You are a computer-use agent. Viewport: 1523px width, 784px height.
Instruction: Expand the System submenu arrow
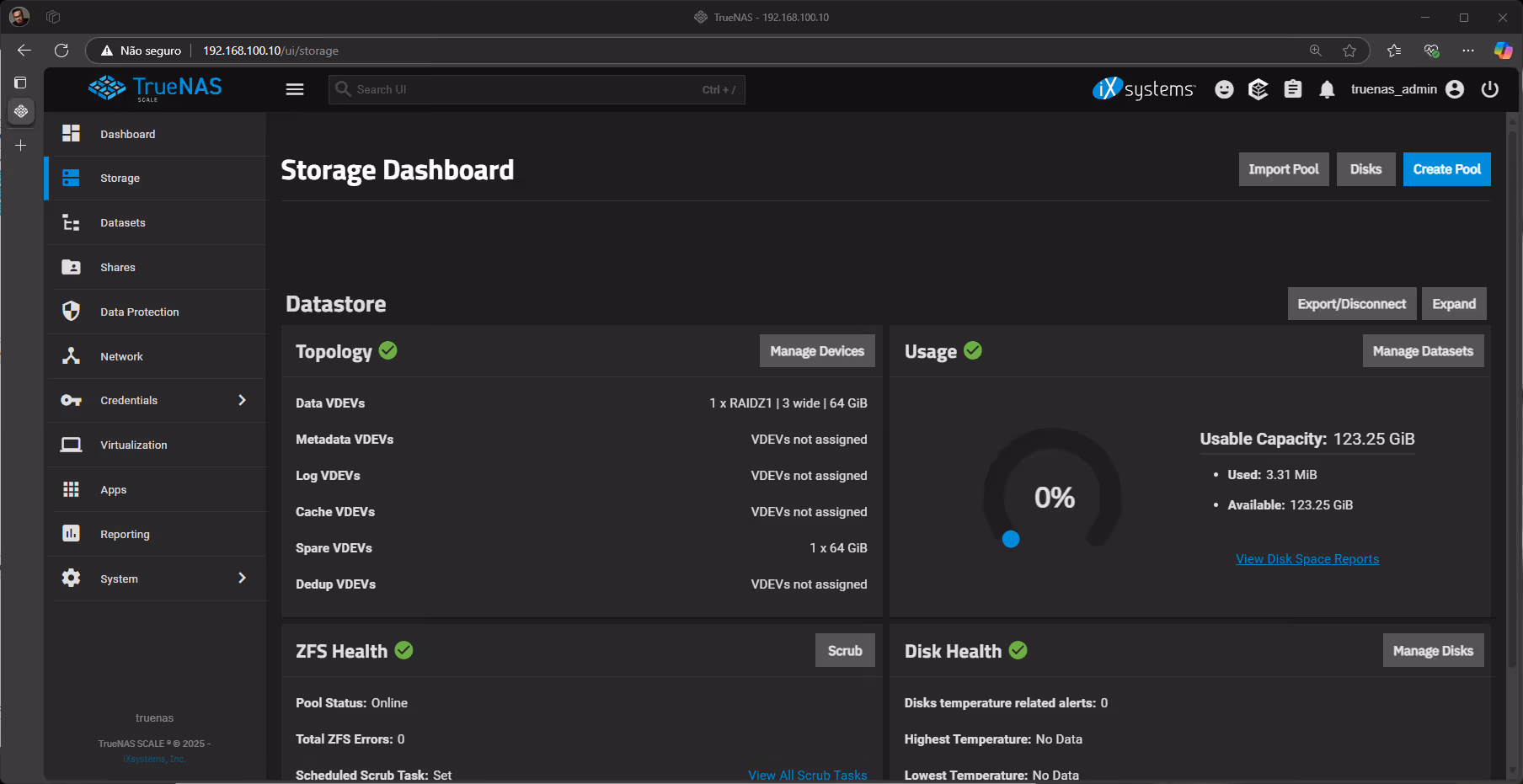point(242,579)
